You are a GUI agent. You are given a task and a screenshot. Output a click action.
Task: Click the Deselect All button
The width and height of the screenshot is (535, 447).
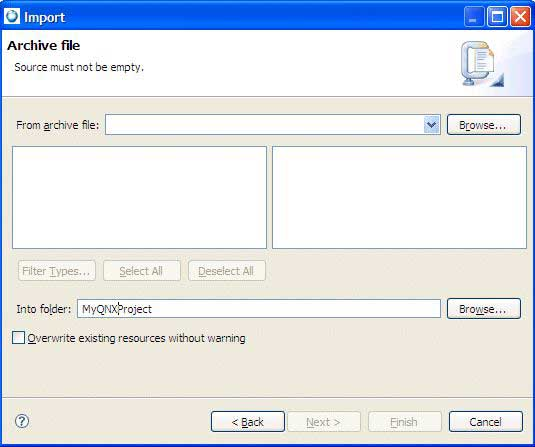click(x=227, y=271)
